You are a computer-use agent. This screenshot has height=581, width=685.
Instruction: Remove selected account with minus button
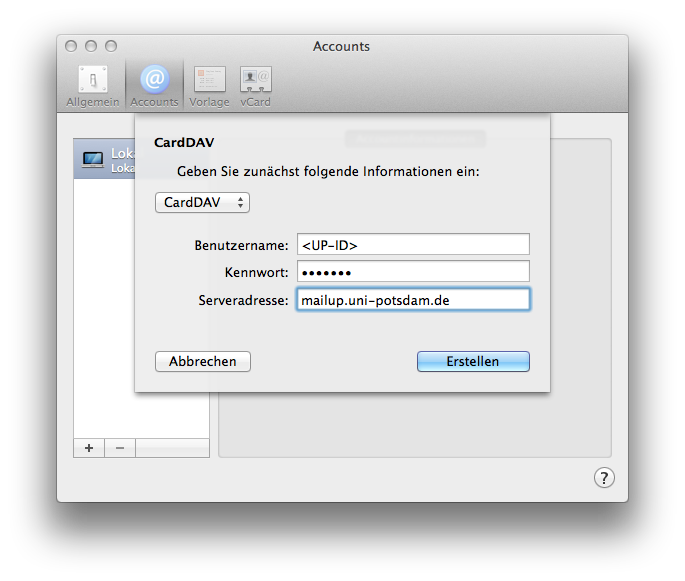119,448
